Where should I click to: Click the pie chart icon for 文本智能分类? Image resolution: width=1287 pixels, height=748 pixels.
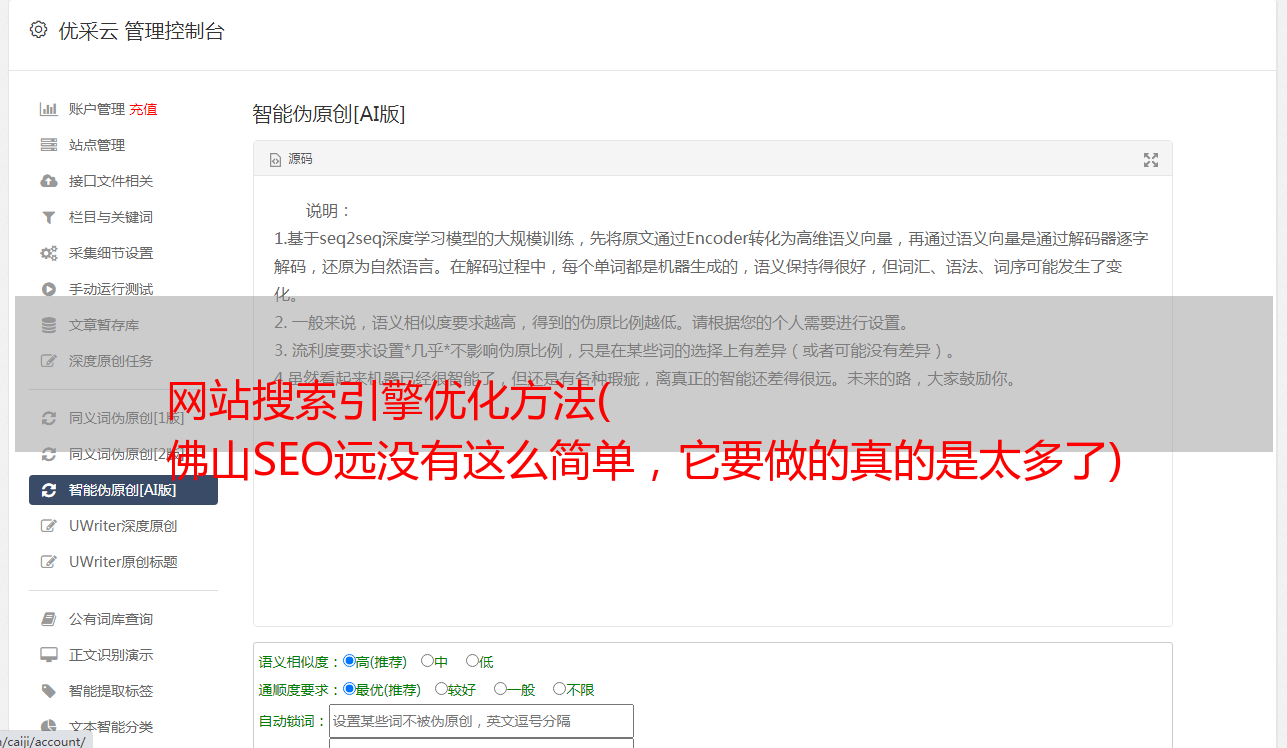(48, 727)
